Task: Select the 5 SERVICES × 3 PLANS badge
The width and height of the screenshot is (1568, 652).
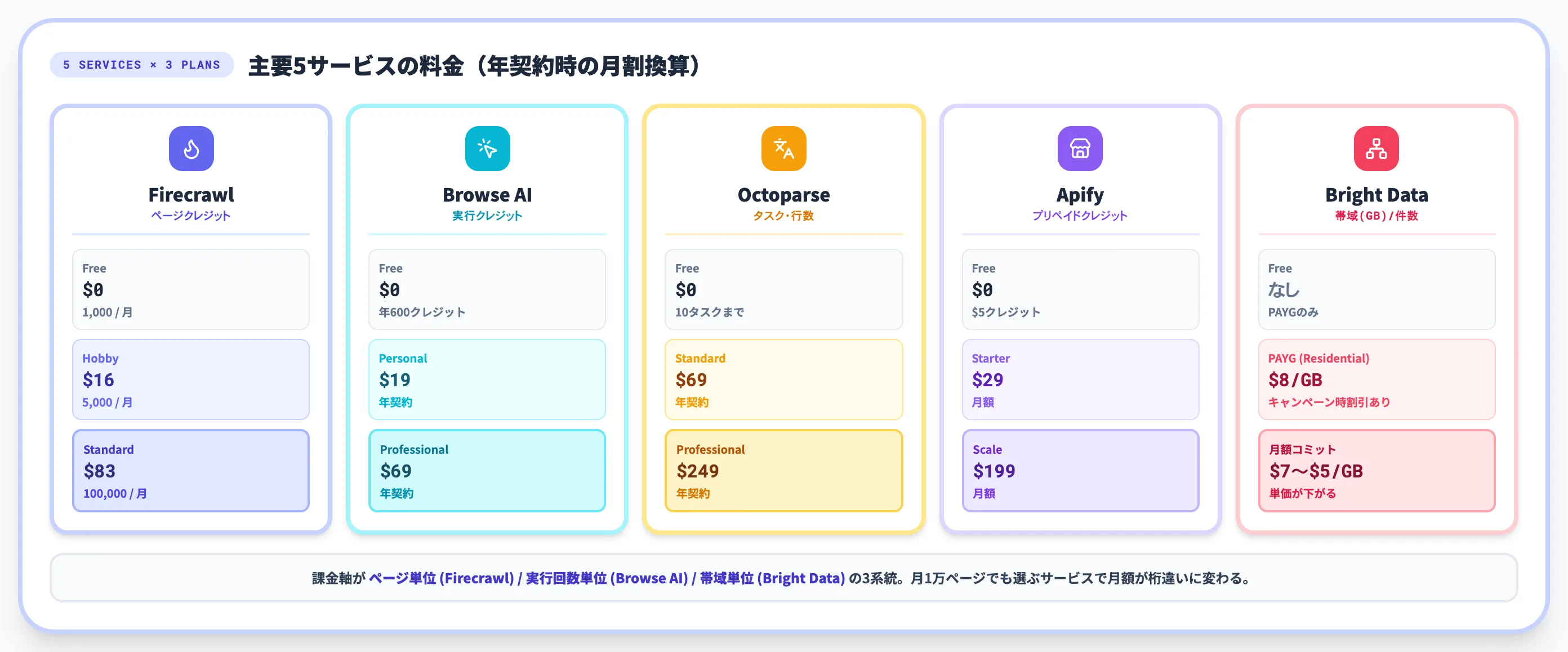Action: tap(142, 65)
